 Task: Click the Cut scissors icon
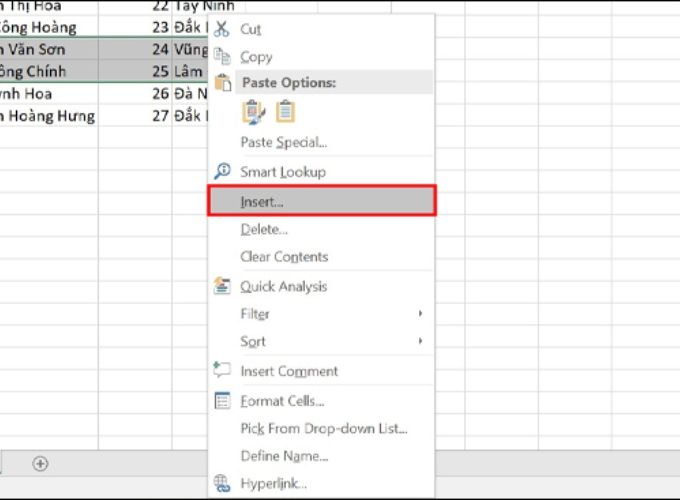click(x=222, y=29)
